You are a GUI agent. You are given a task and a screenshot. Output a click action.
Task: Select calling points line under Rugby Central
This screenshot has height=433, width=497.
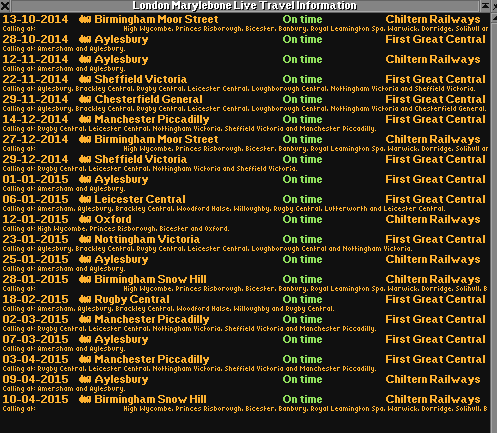168,309
